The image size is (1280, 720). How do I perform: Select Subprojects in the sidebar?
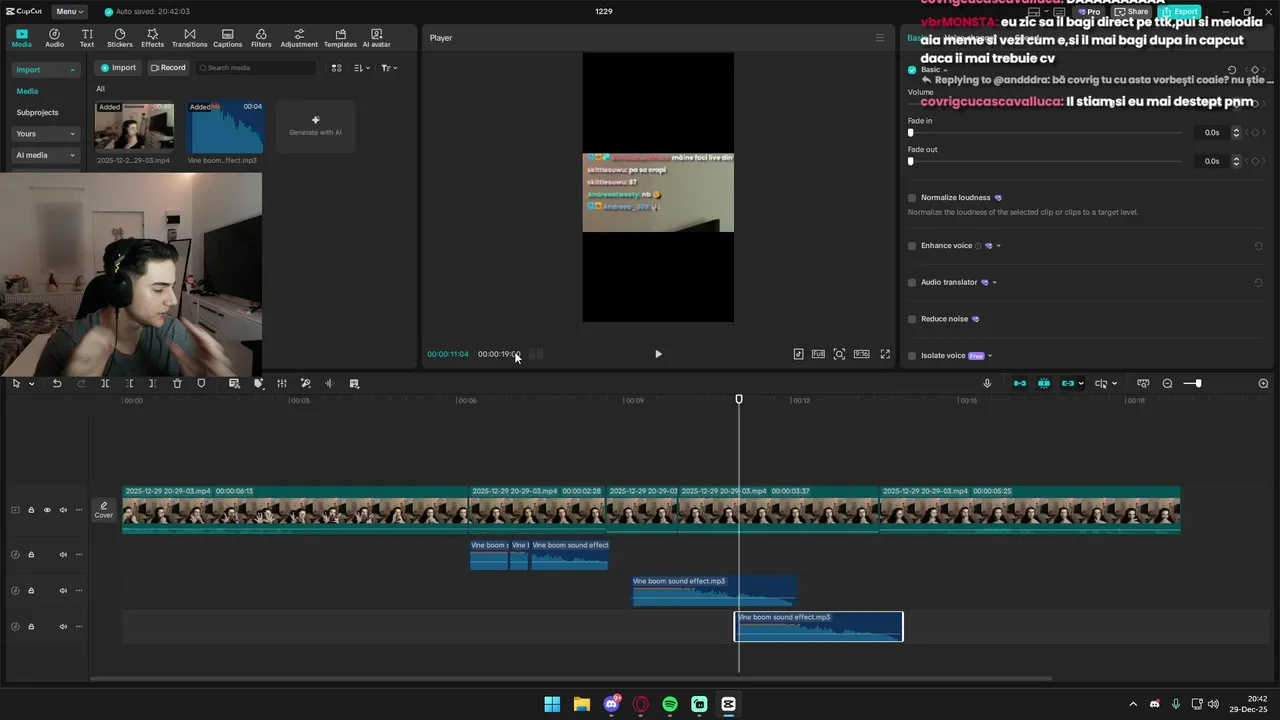pyautogui.click(x=37, y=112)
